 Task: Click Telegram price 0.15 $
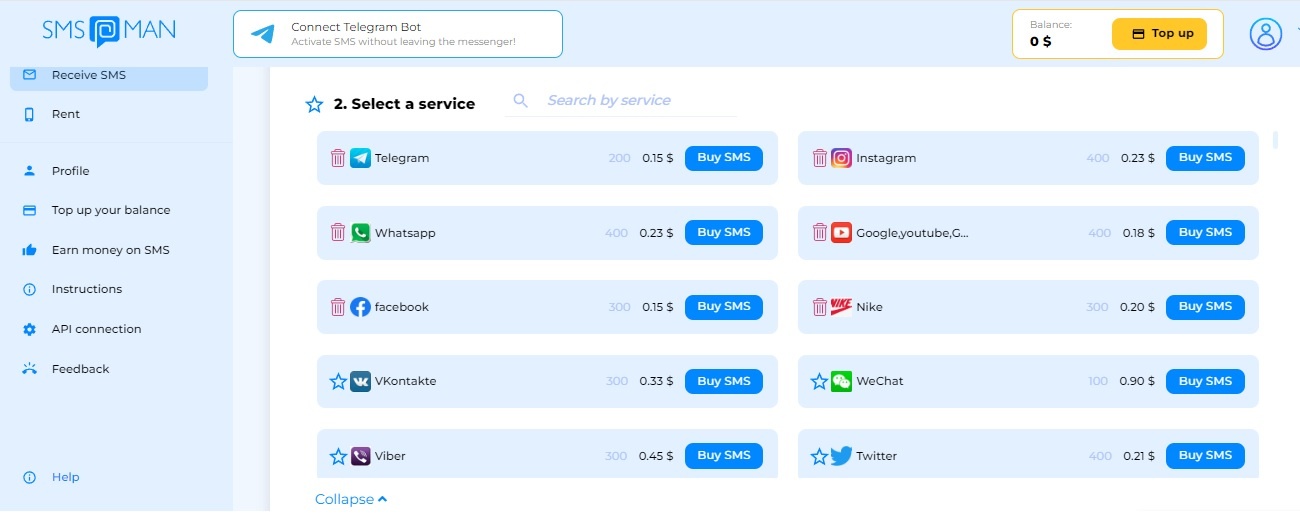657,158
